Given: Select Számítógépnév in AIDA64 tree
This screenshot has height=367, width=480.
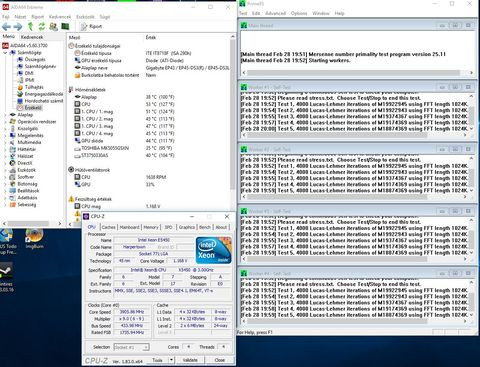Looking at the screenshot, I should pos(40,66).
